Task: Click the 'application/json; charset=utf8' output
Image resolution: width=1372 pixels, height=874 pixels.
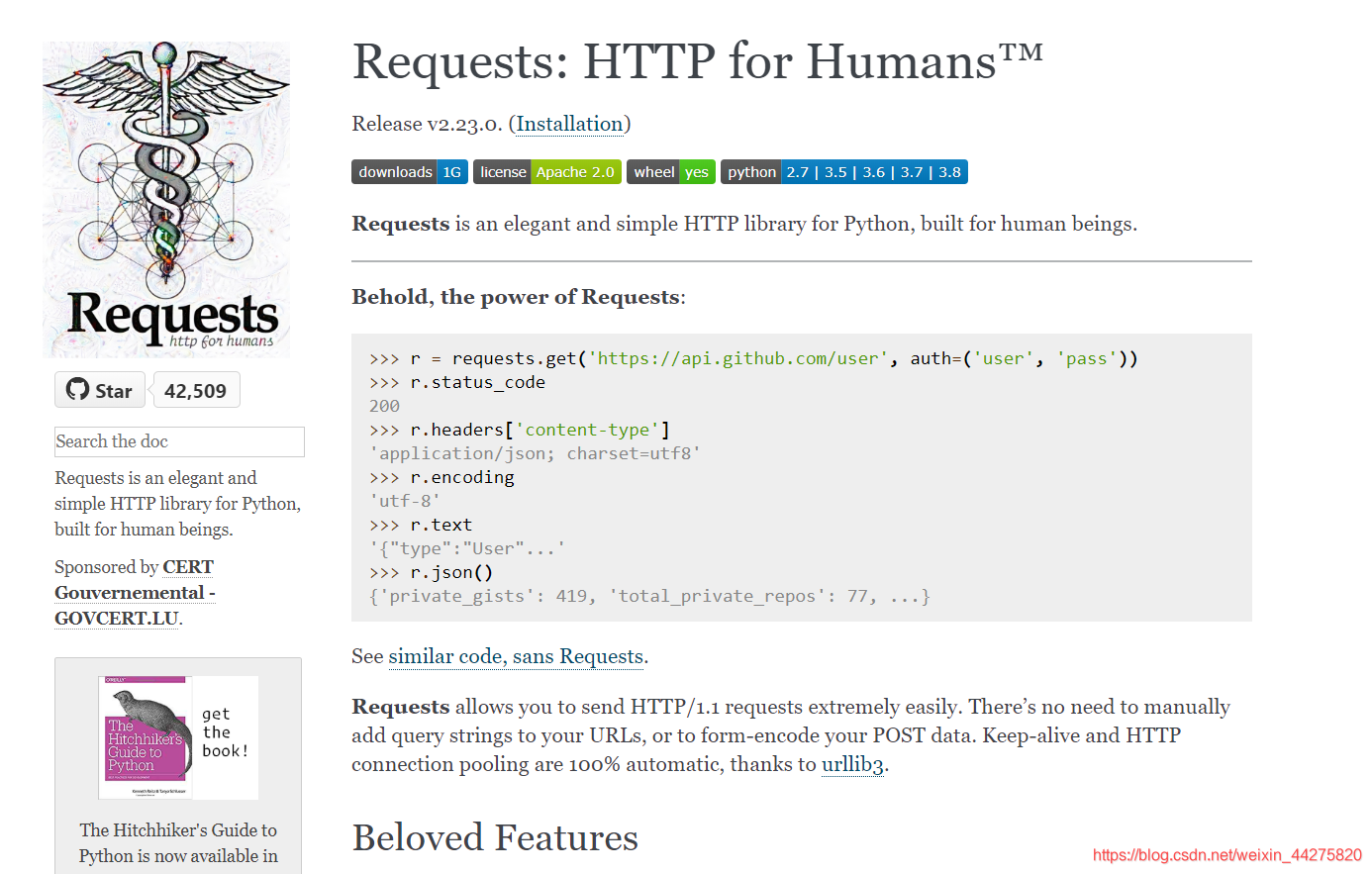Action: (535, 453)
